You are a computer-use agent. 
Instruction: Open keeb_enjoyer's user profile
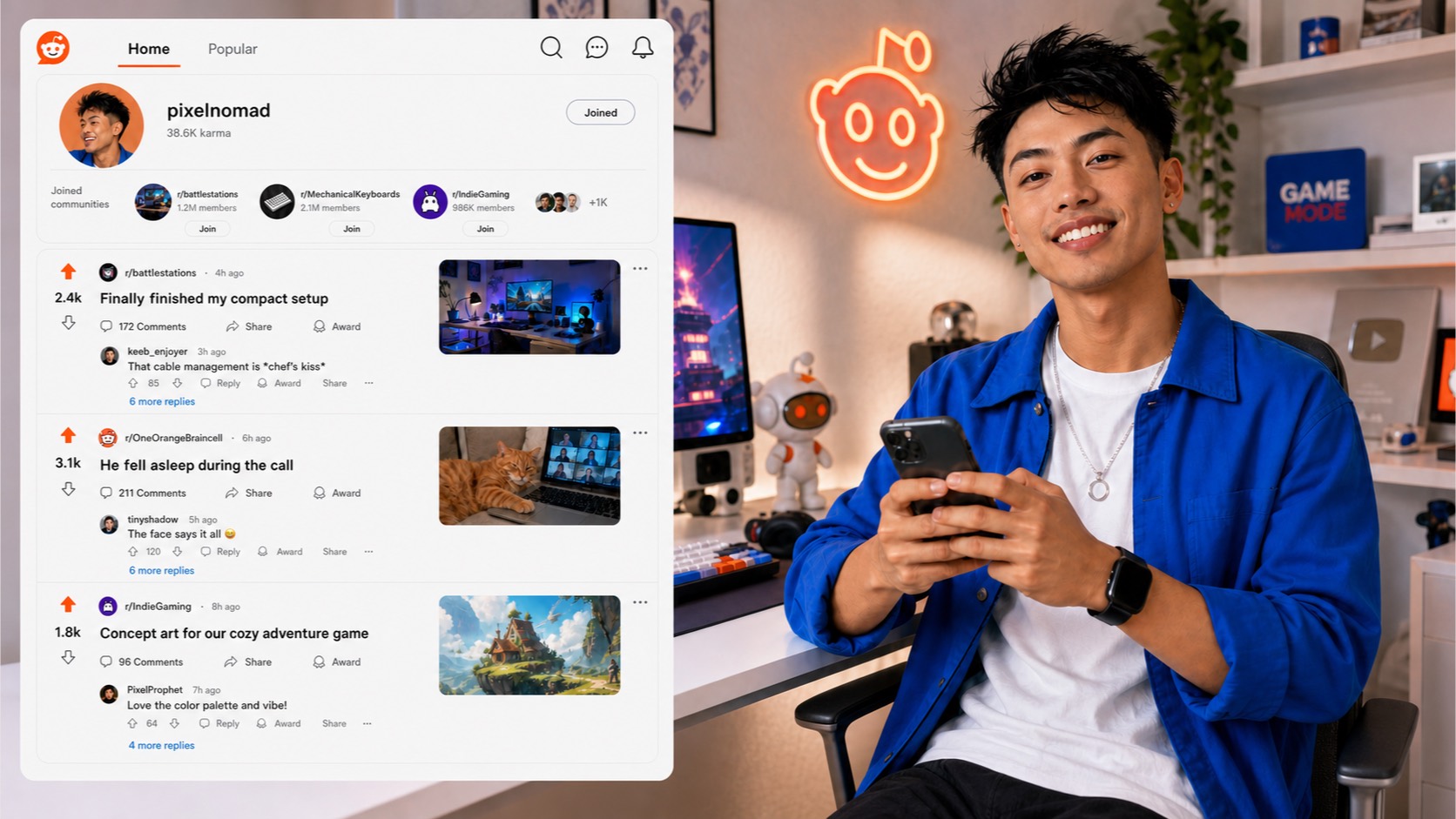pyautogui.click(x=157, y=352)
